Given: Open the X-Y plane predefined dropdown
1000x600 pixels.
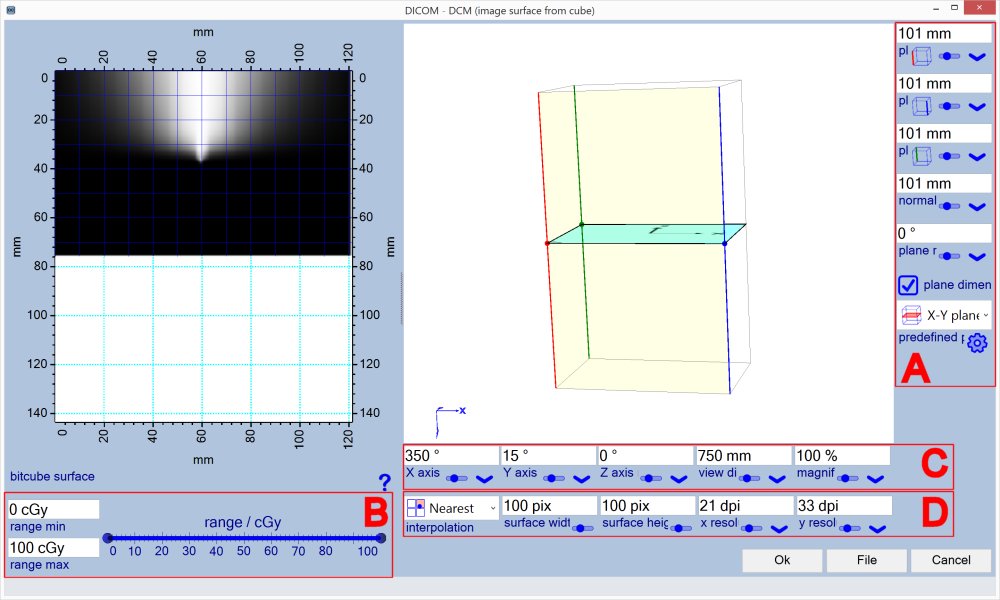Looking at the screenshot, I should tap(985, 315).
